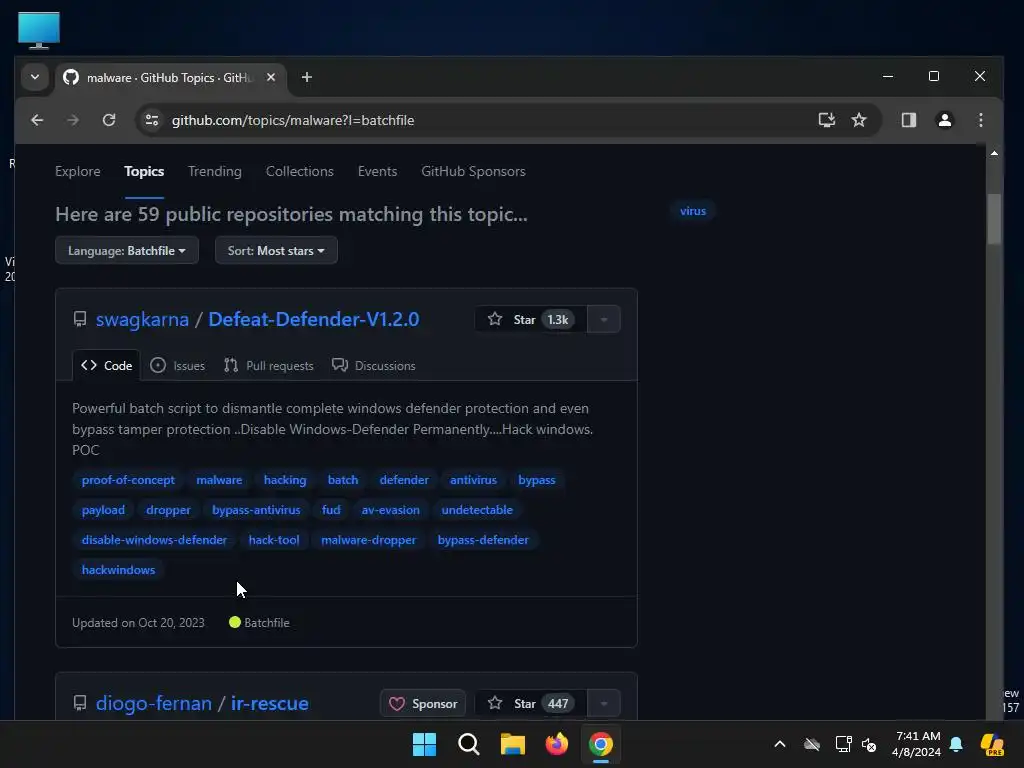Click the browser forward arrow
1024x768 pixels.
pyautogui.click(x=73, y=120)
